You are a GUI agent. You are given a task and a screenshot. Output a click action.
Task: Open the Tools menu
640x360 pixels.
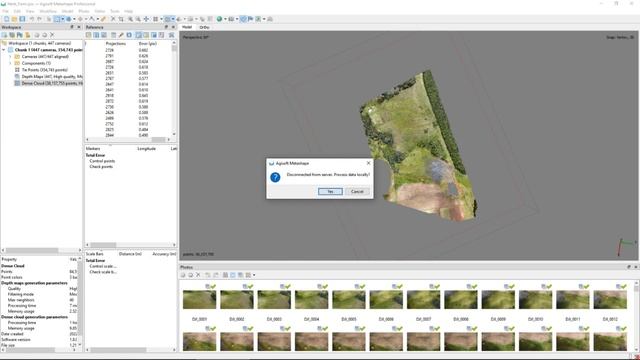coord(115,11)
